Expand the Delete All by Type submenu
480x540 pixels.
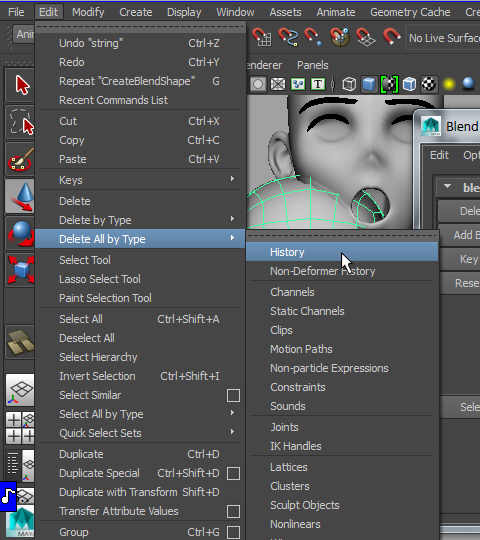point(140,239)
